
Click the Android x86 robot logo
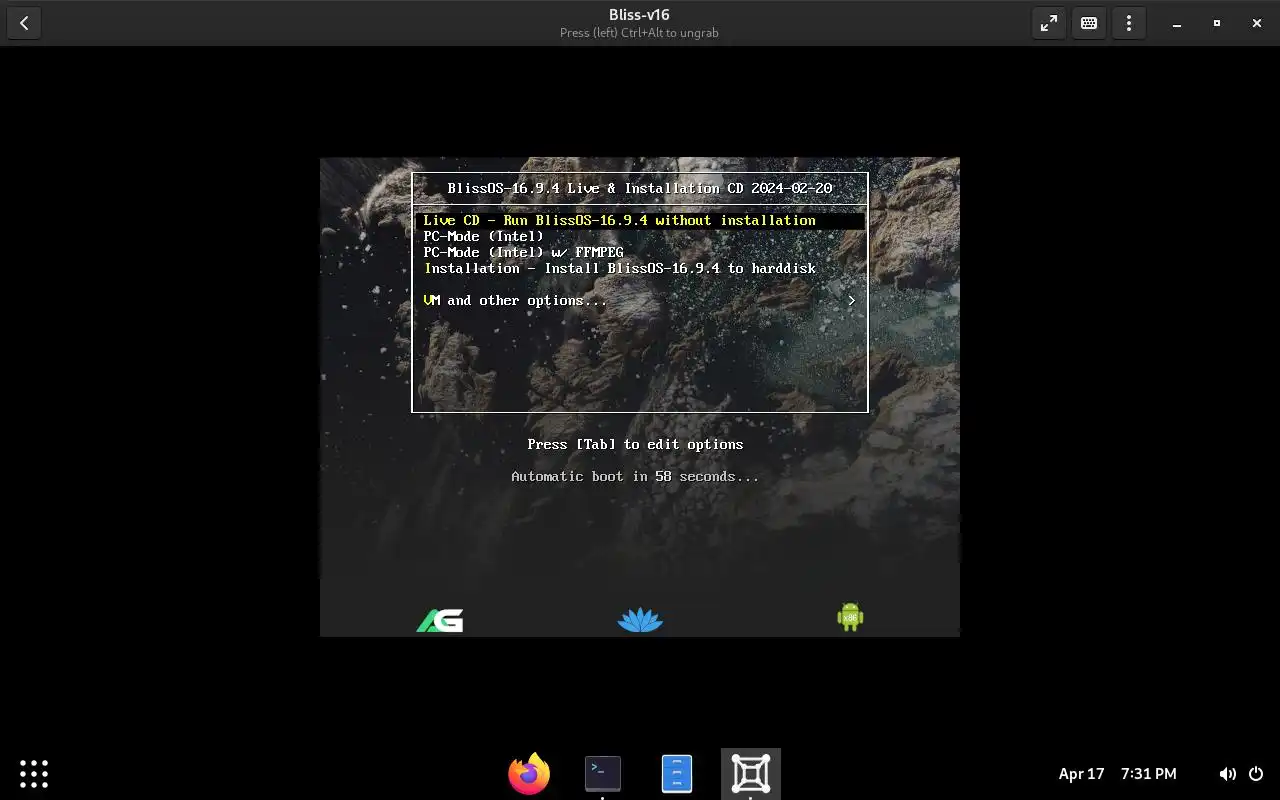[850, 617]
